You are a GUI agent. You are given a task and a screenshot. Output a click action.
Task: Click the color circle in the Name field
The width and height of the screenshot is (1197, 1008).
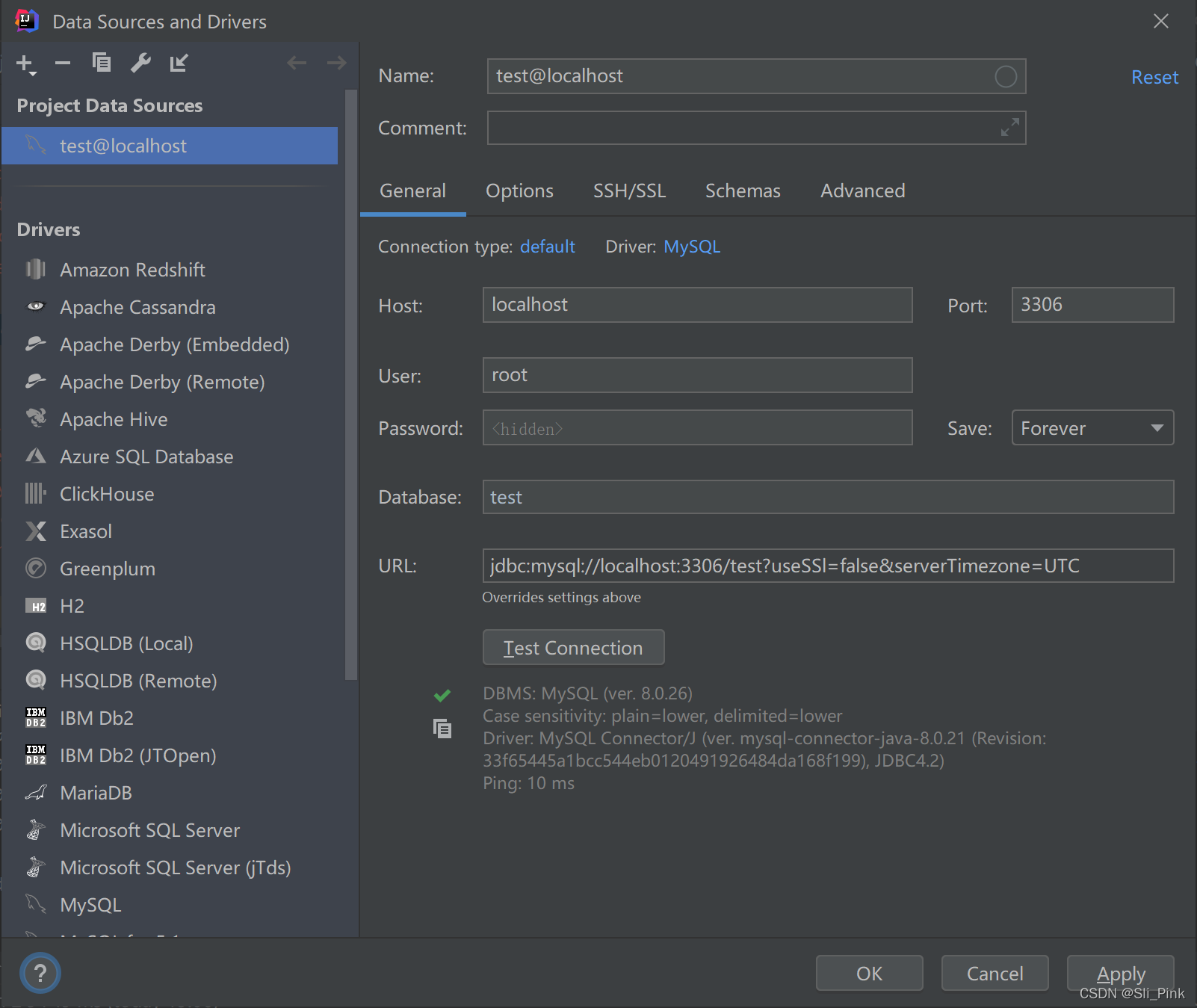[x=1006, y=76]
